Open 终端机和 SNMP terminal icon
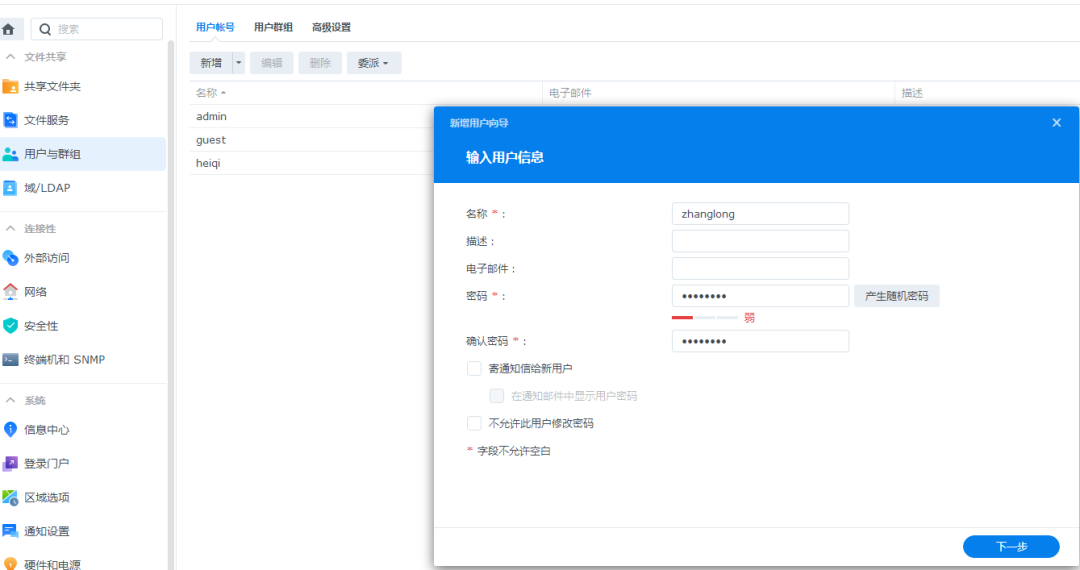This screenshot has width=1080, height=570. tap(11, 360)
